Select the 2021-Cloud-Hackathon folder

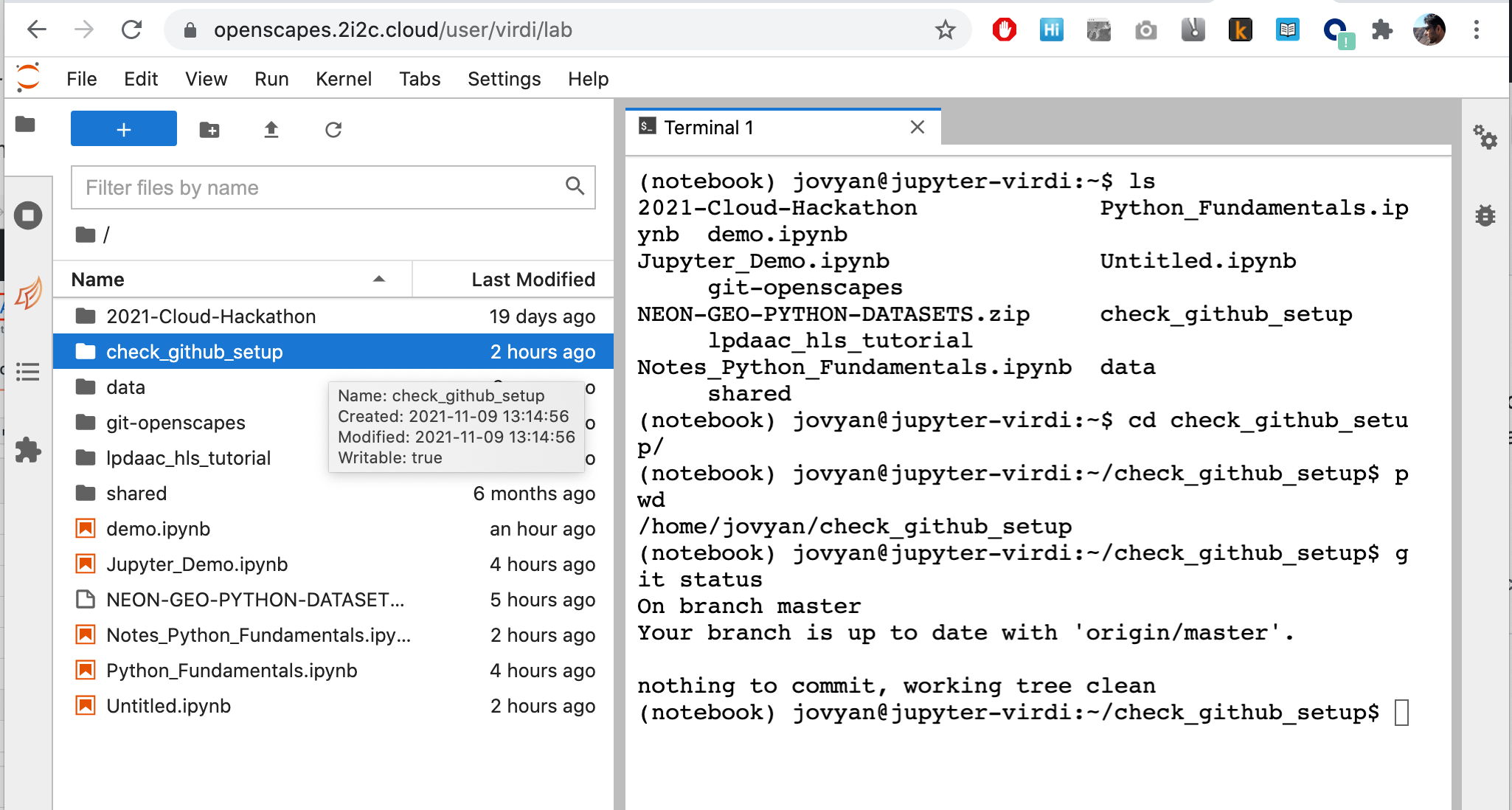(211, 316)
